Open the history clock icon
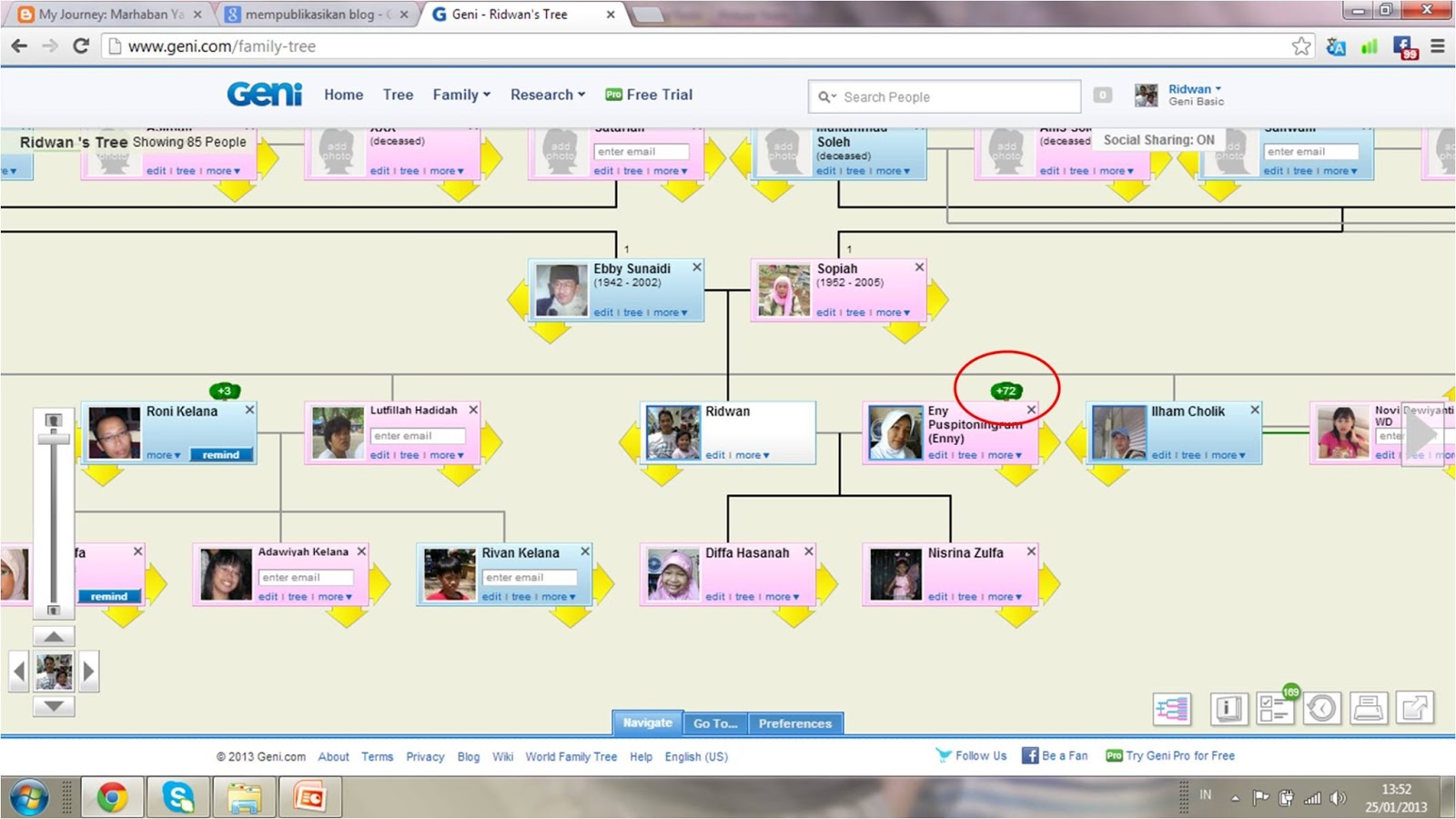Image resolution: width=1456 pixels, height=819 pixels. pyautogui.click(x=1322, y=708)
